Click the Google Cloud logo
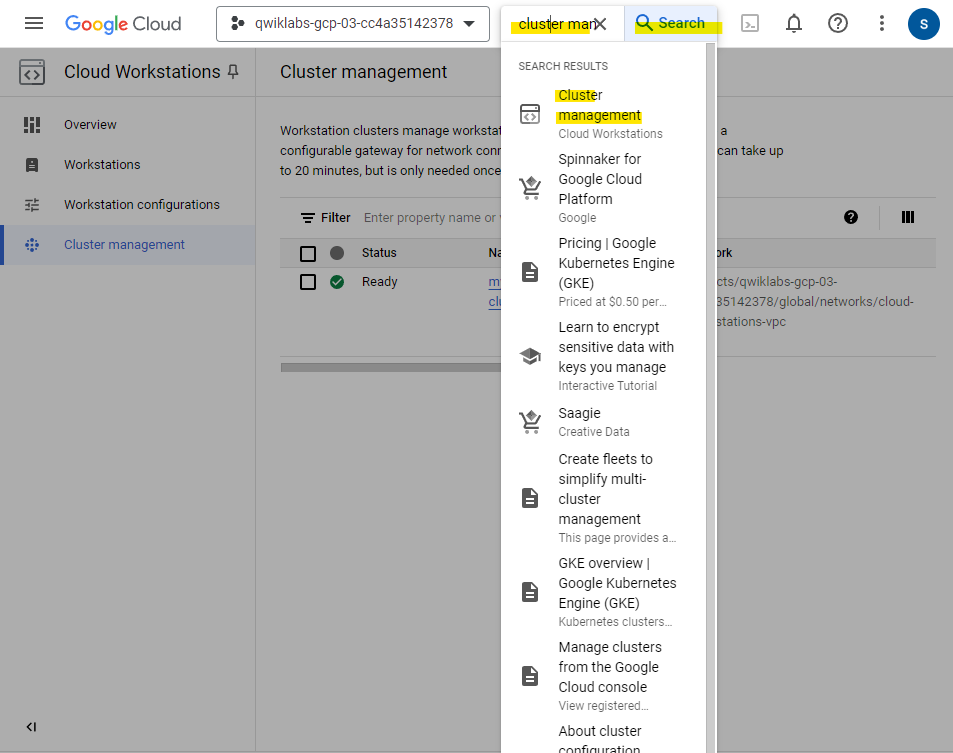 point(123,24)
